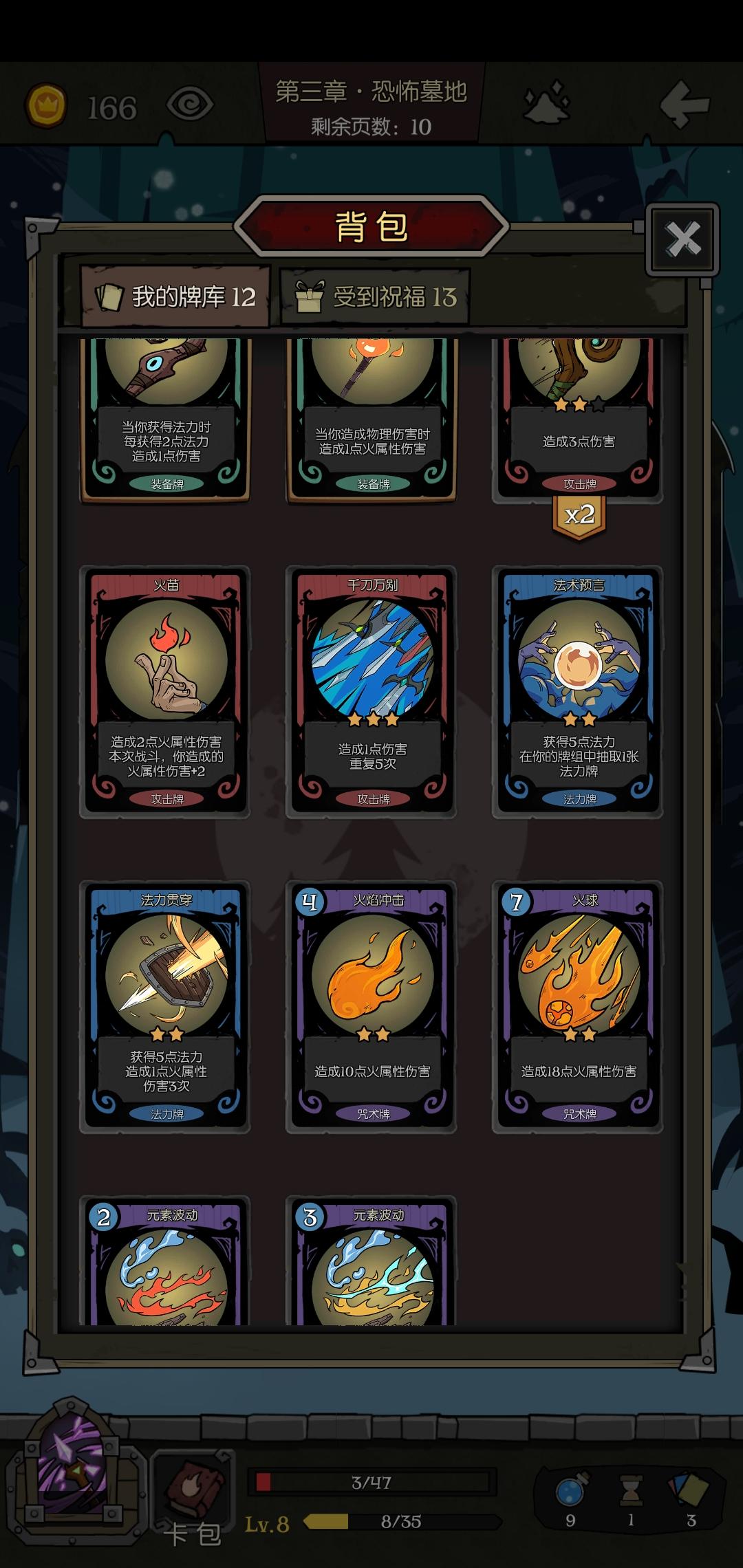Image resolution: width=743 pixels, height=1568 pixels.
Task: Toggle the eye visibility icon
Action: point(190,105)
